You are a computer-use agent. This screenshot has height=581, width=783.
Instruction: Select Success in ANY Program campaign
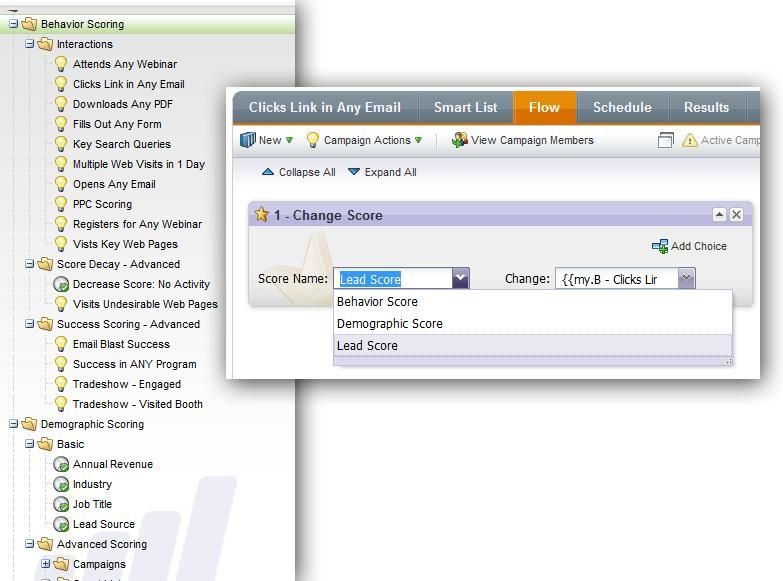(x=135, y=364)
